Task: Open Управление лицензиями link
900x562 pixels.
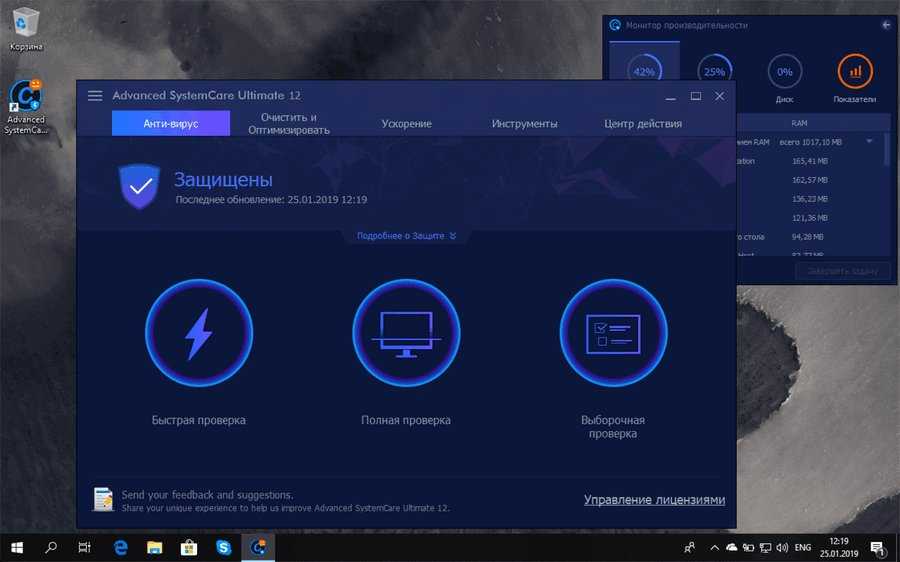Action: pyautogui.click(x=654, y=500)
